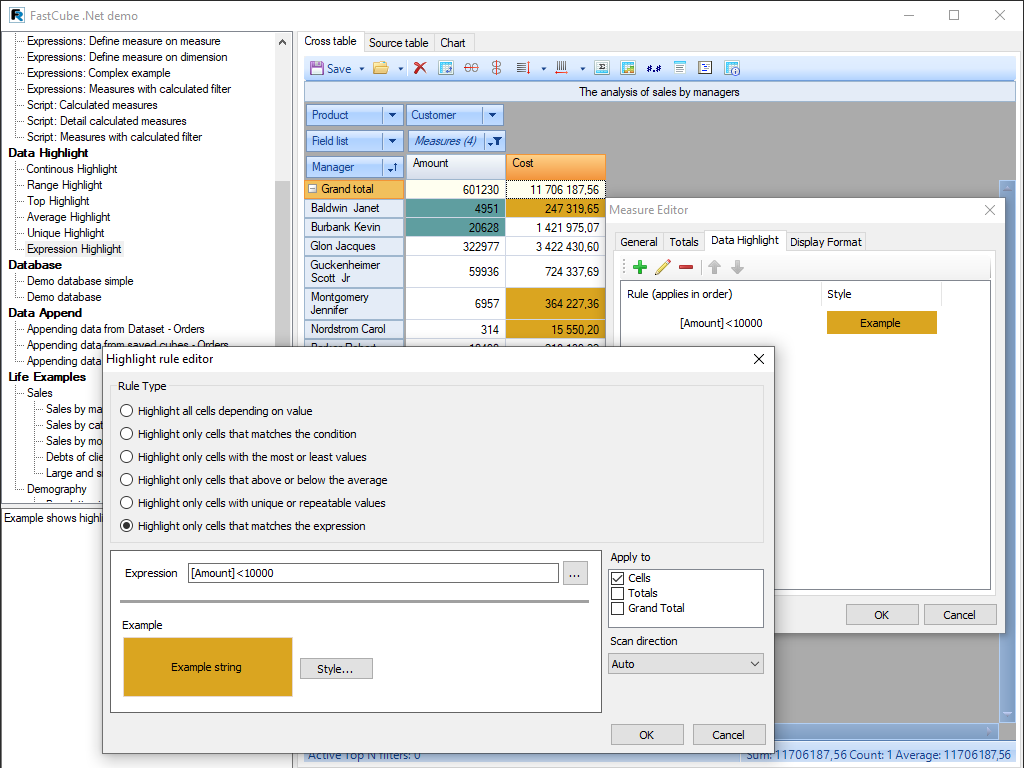Enable the Grand Total checkbox
The height and width of the screenshot is (768, 1024).
click(618, 608)
